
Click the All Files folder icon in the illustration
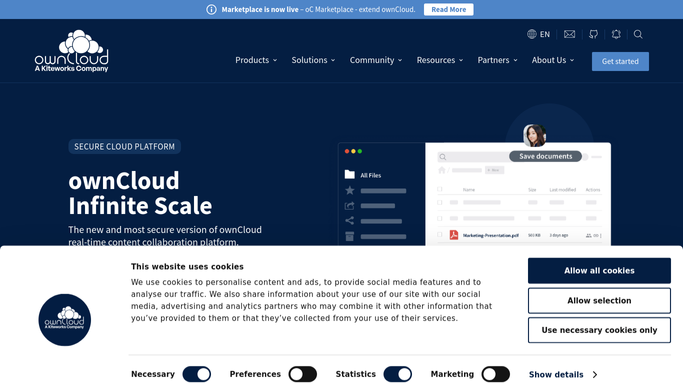coord(350,174)
